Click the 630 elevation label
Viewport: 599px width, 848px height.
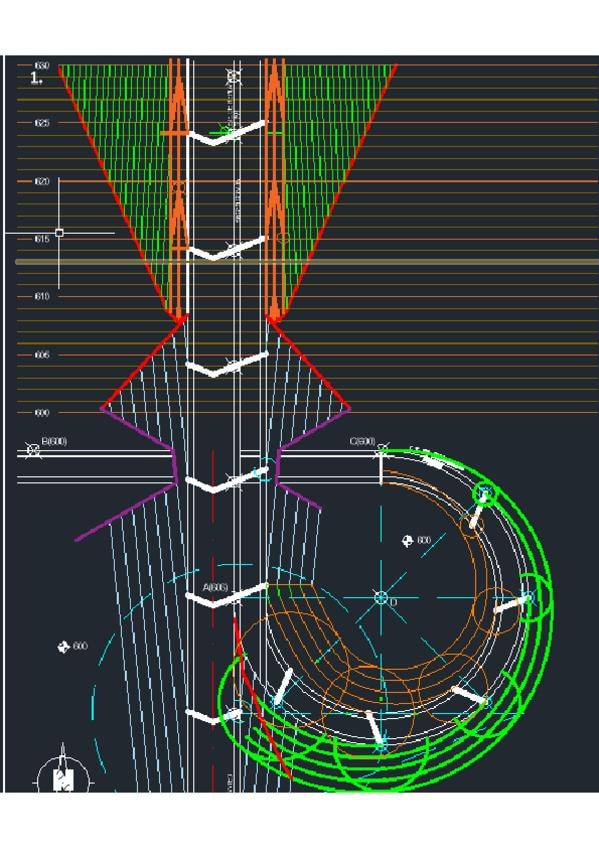tap(42, 65)
